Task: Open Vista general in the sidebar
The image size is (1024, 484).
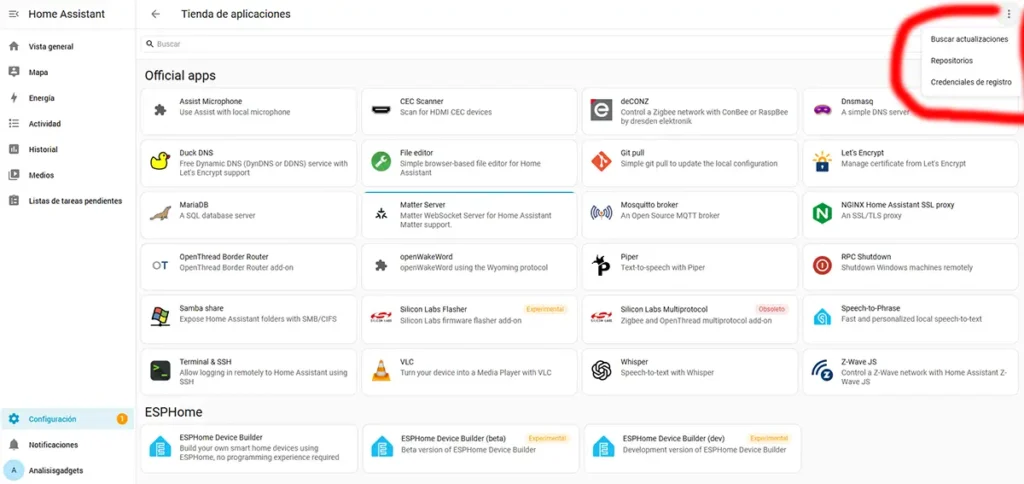Action: tap(50, 47)
